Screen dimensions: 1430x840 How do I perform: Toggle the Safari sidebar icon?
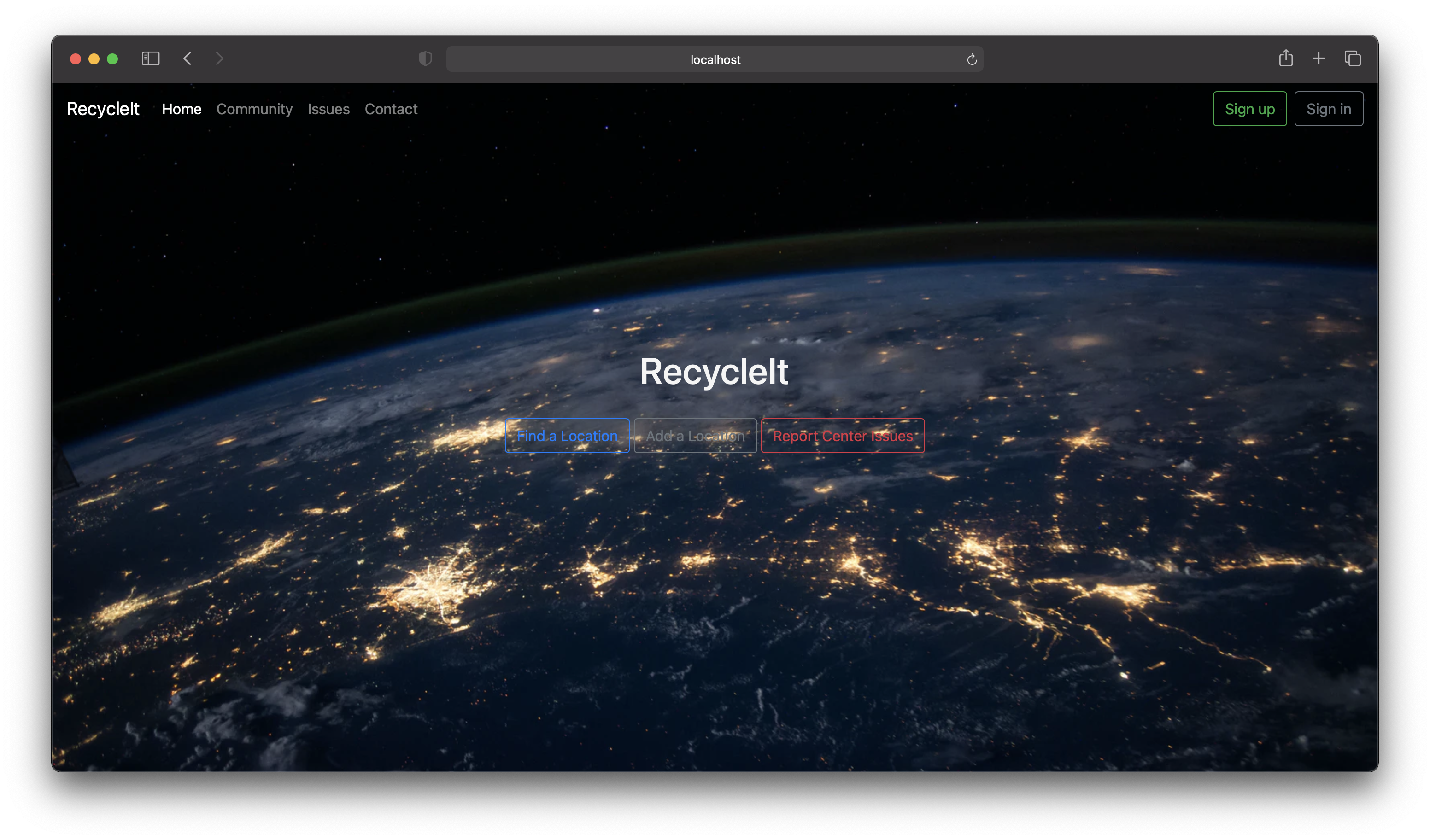tap(150, 59)
